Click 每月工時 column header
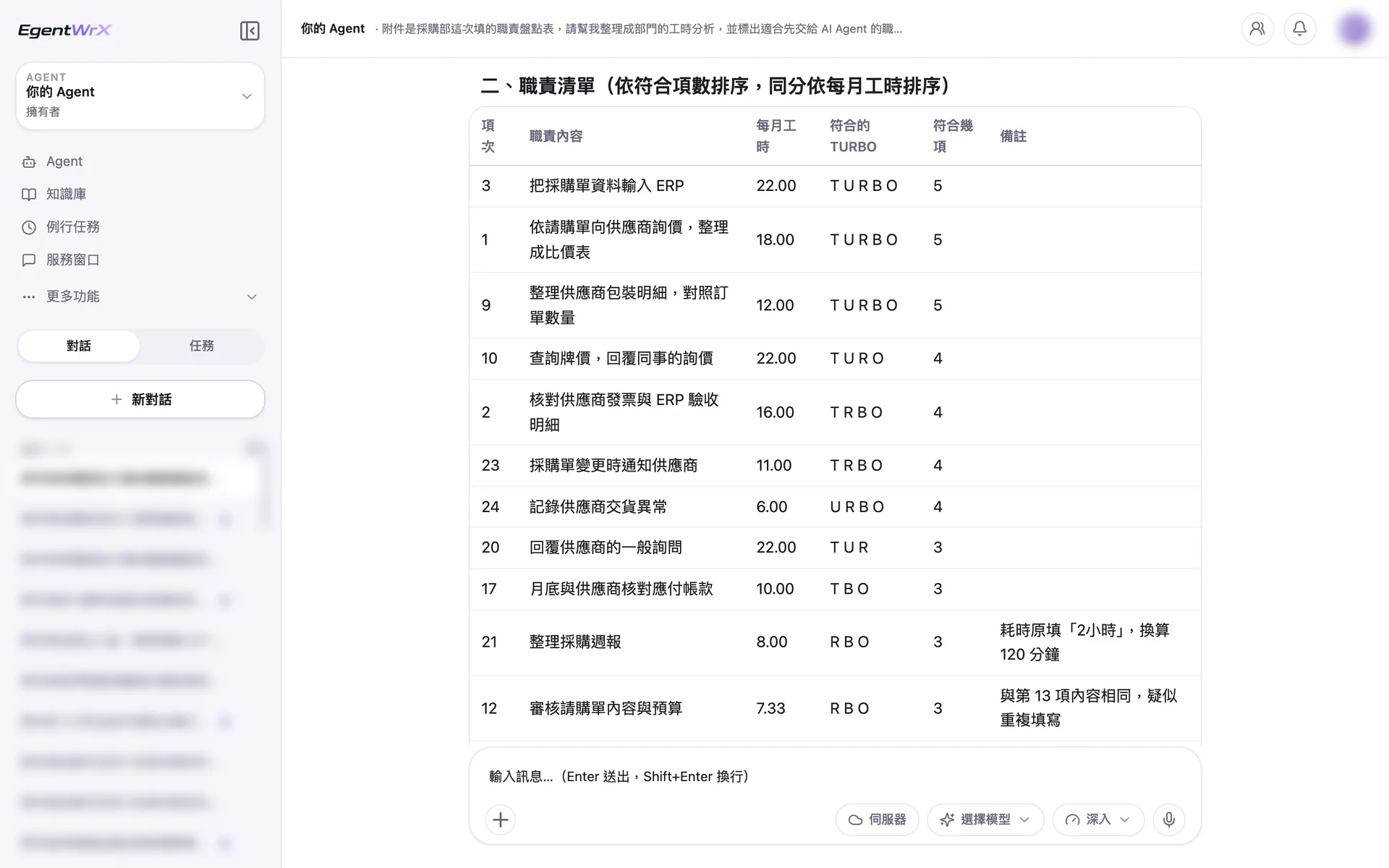This screenshot has height=868, width=1389. click(x=776, y=136)
